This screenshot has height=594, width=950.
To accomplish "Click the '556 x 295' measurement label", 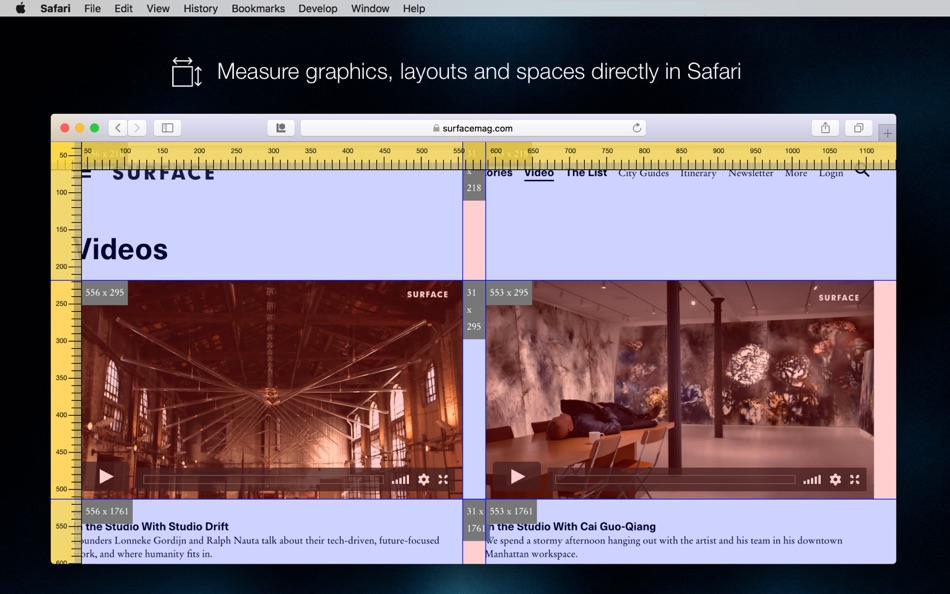I will coord(105,293).
